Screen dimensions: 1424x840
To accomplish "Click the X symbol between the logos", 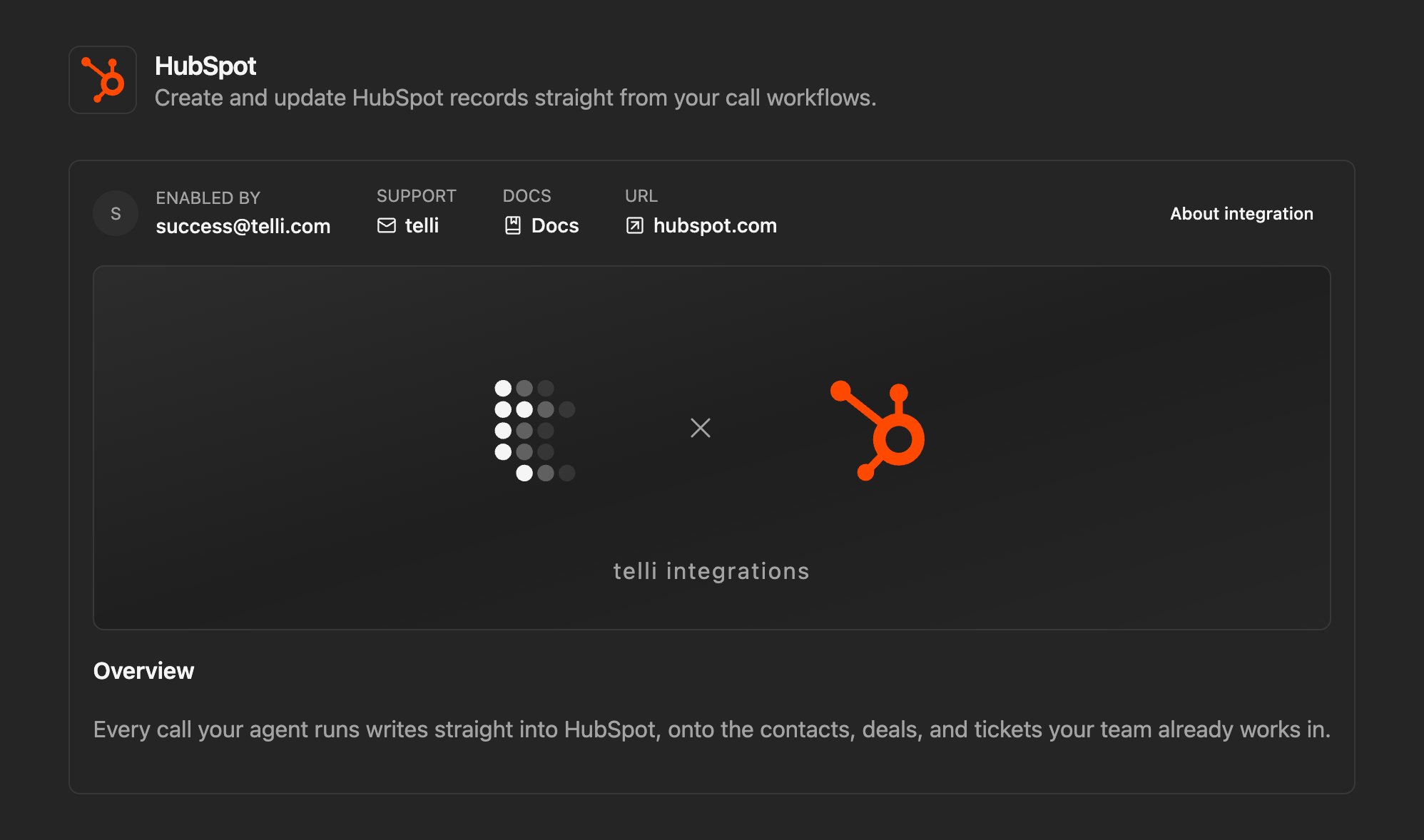I will click(701, 428).
